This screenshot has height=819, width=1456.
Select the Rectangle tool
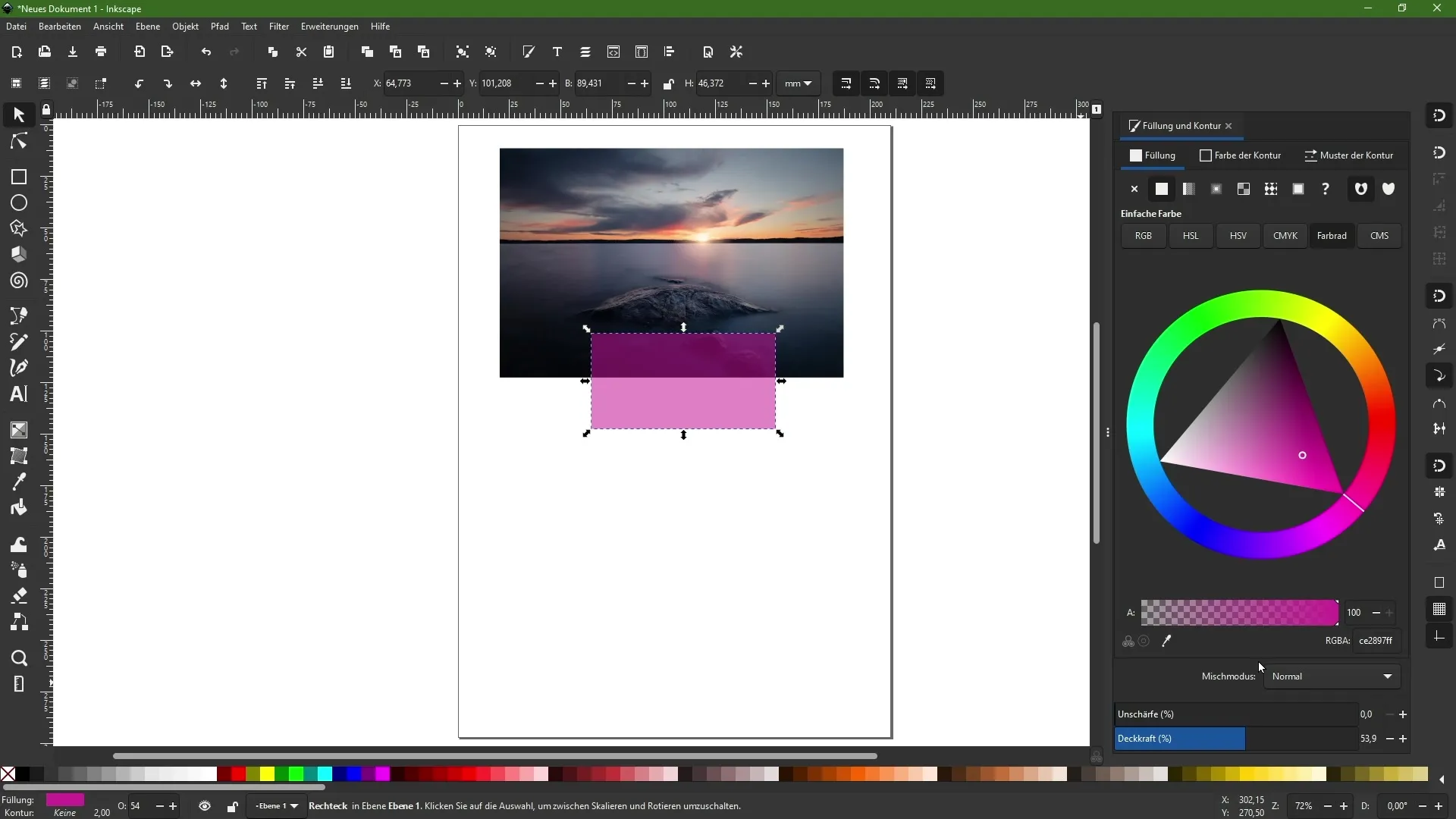pyautogui.click(x=19, y=177)
